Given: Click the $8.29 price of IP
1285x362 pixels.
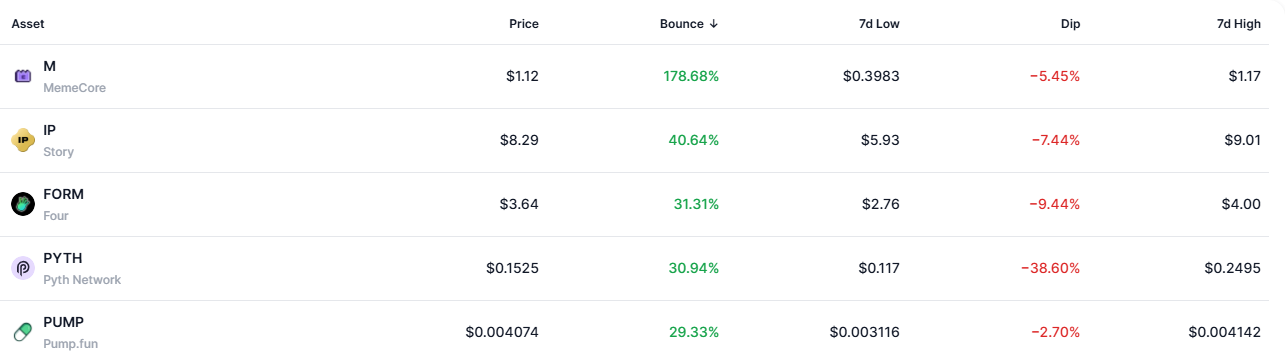Looking at the screenshot, I should [519, 140].
